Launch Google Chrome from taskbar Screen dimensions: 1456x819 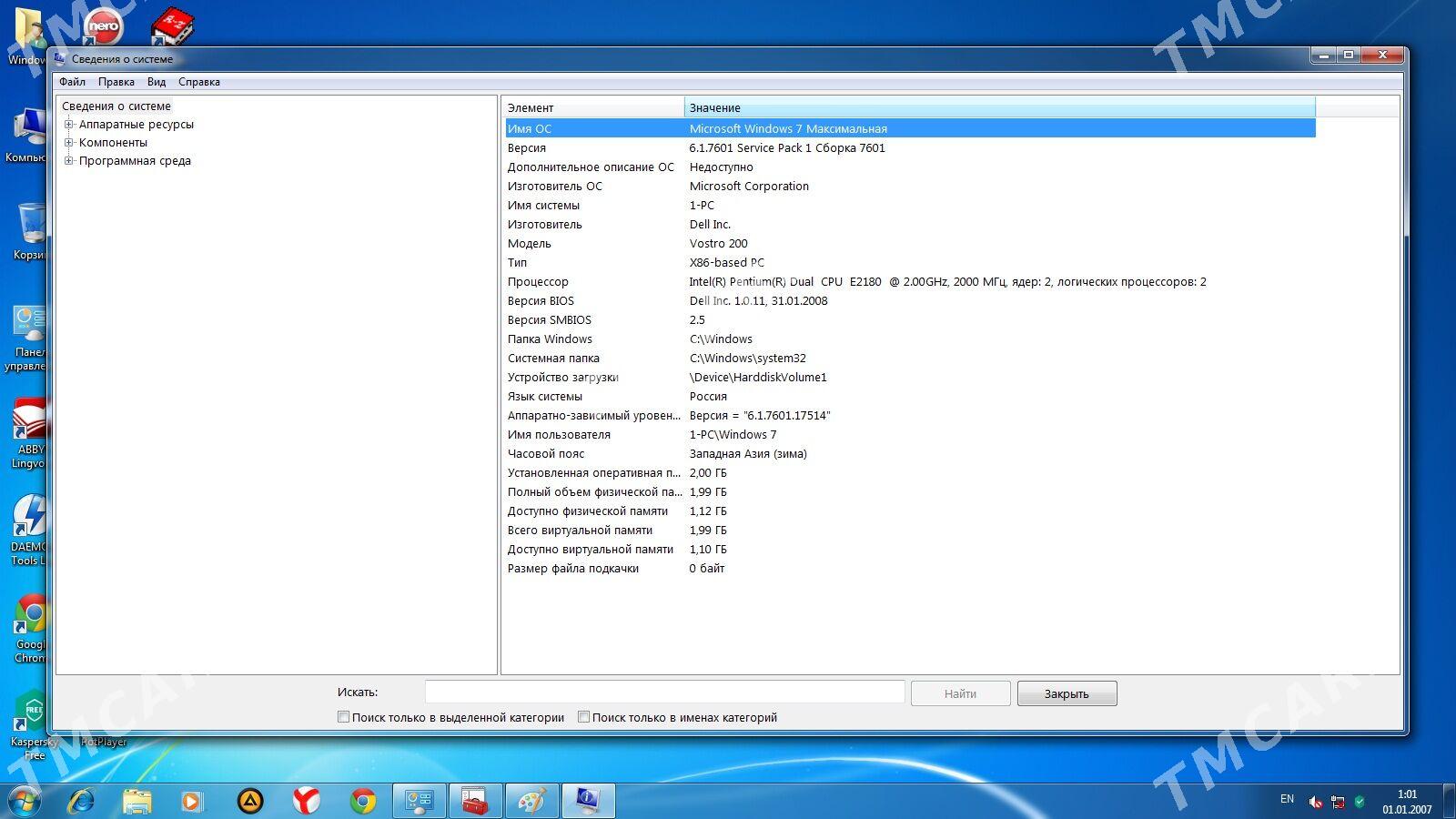[363, 801]
